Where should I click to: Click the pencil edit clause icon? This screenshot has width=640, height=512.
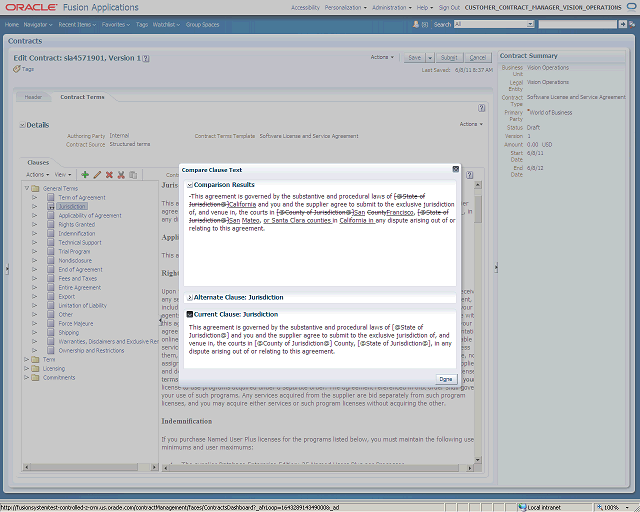(97, 175)
